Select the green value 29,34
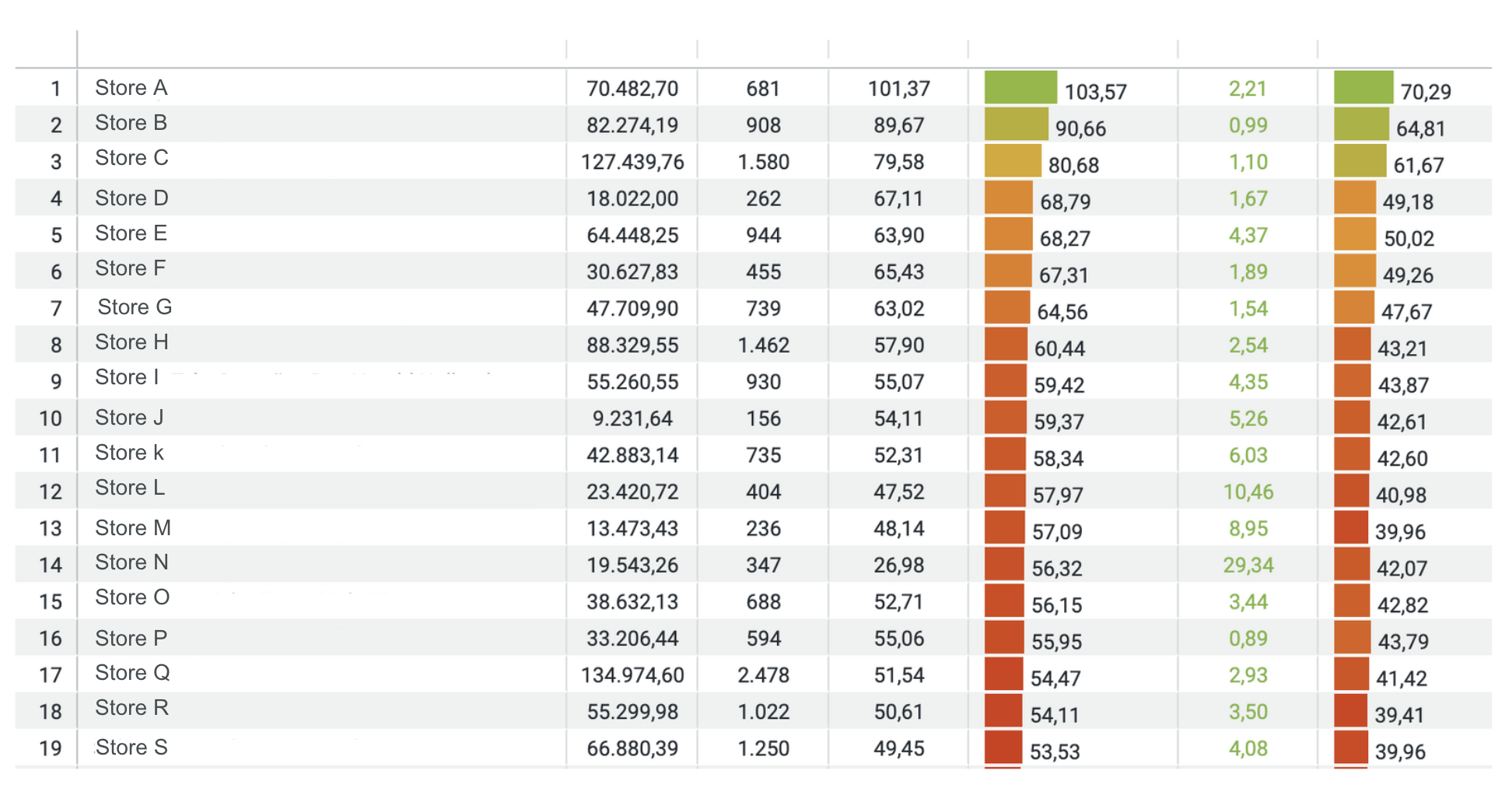The height and width of the screenshot is (809, 1512). 1248,565
